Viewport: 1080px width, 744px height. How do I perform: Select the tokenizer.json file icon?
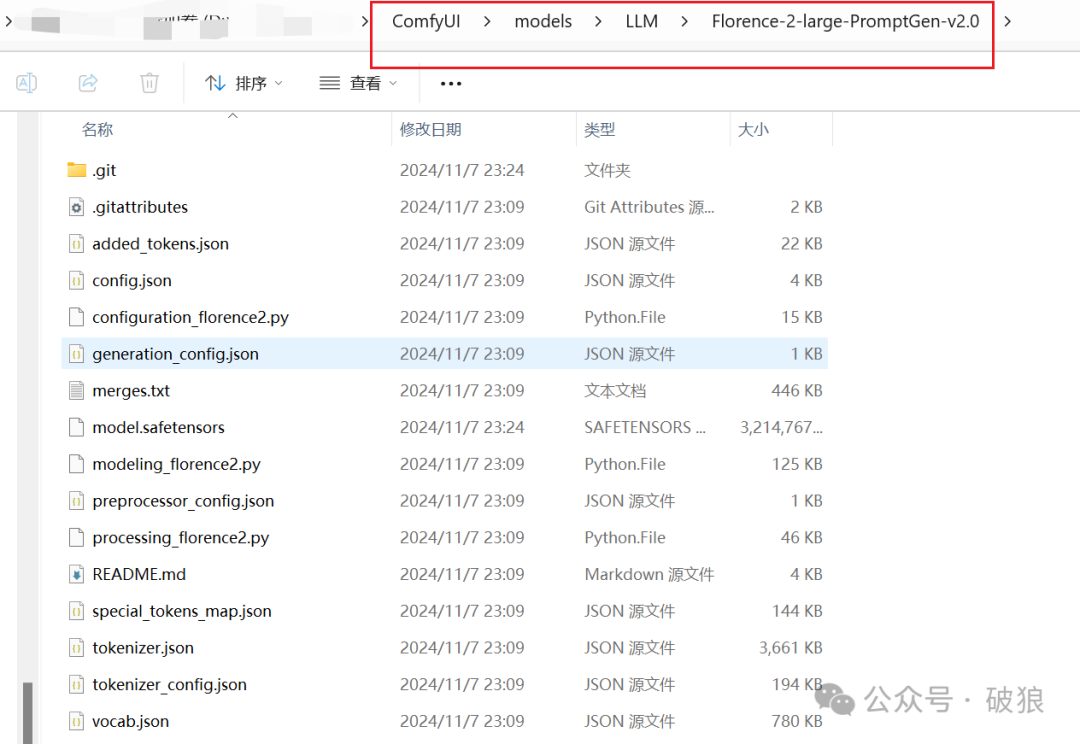click(x=76, y=648)
